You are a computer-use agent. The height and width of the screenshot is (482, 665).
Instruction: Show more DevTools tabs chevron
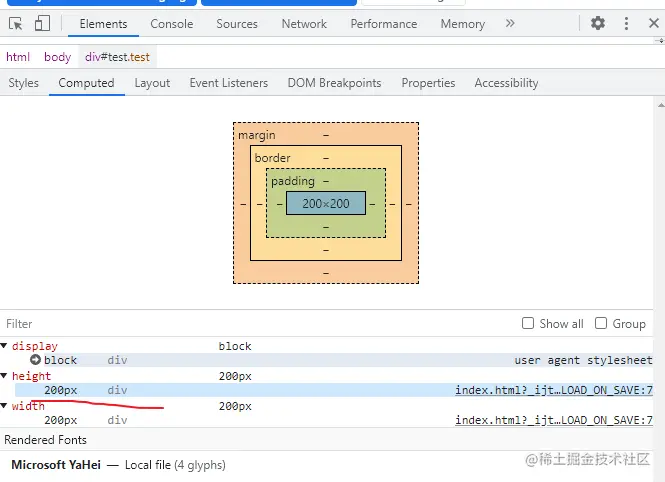510,23
